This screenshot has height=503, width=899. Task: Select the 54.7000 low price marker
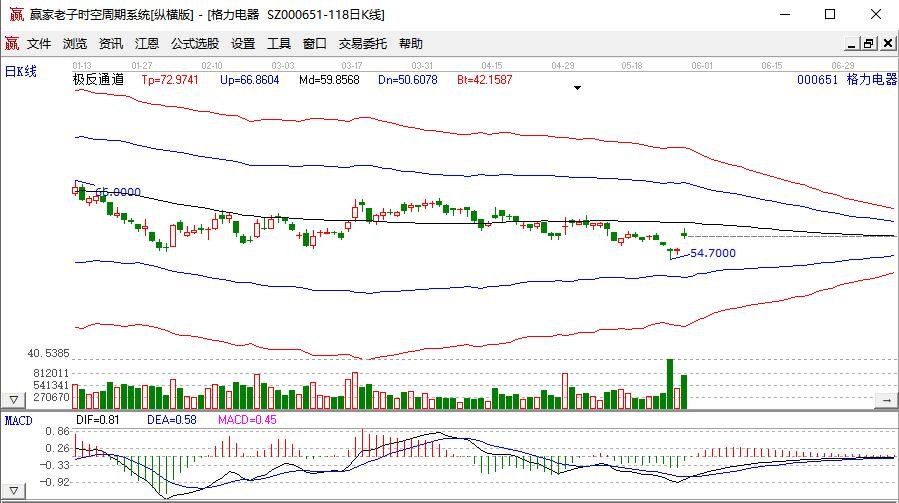point(713,253)
